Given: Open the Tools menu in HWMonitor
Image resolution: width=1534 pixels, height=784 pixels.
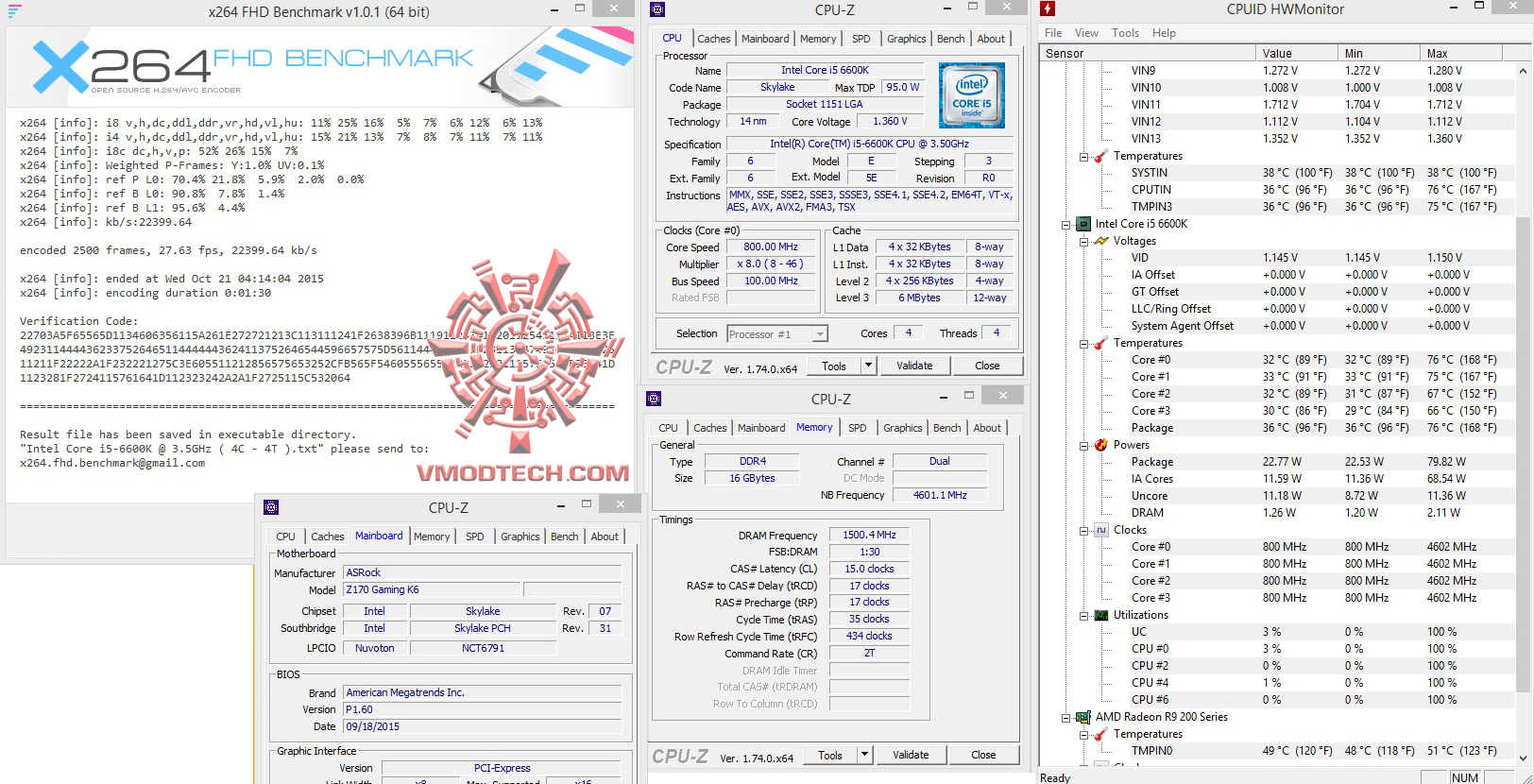Looking at the screenshot, I should [x=1125, y=32].
